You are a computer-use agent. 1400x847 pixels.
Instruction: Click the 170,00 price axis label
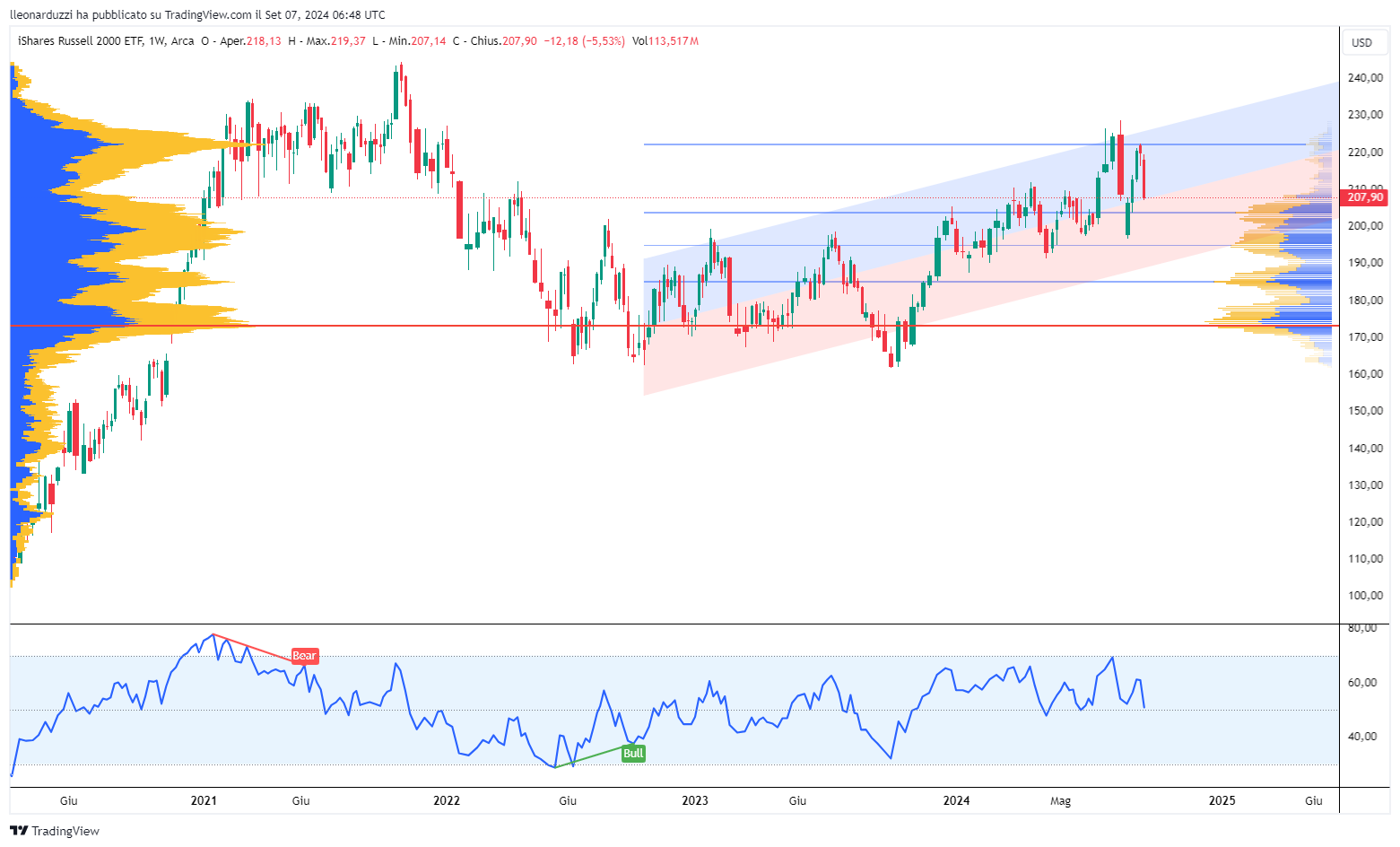point(1364,337)
